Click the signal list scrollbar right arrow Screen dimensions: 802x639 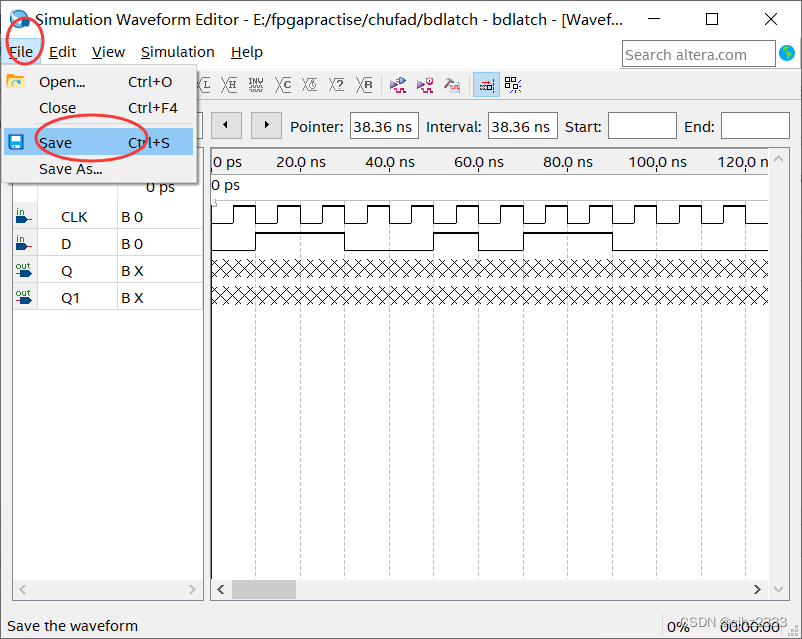(x=192, y=589)
